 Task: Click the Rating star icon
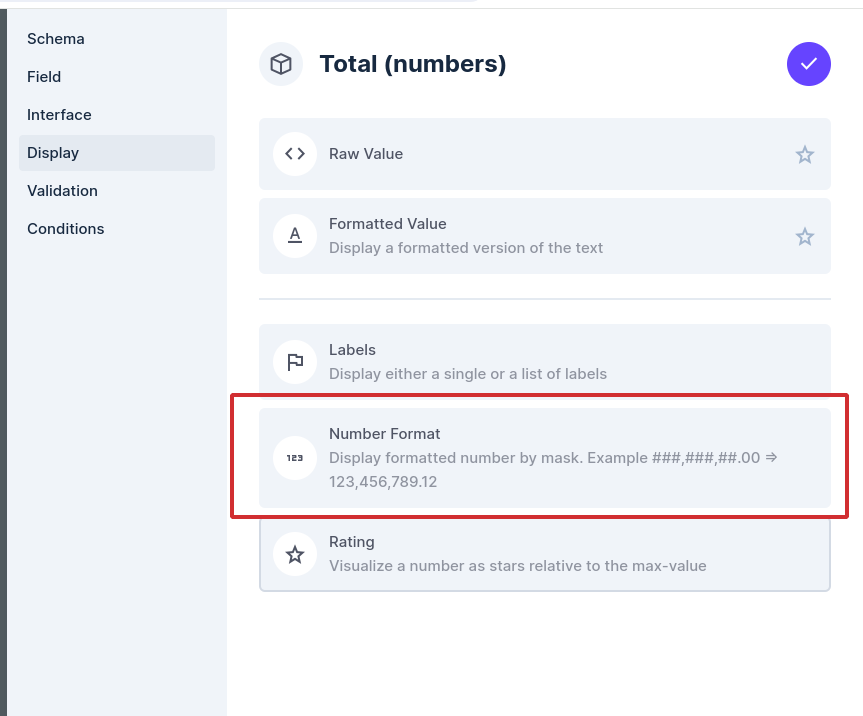(295, 554)
